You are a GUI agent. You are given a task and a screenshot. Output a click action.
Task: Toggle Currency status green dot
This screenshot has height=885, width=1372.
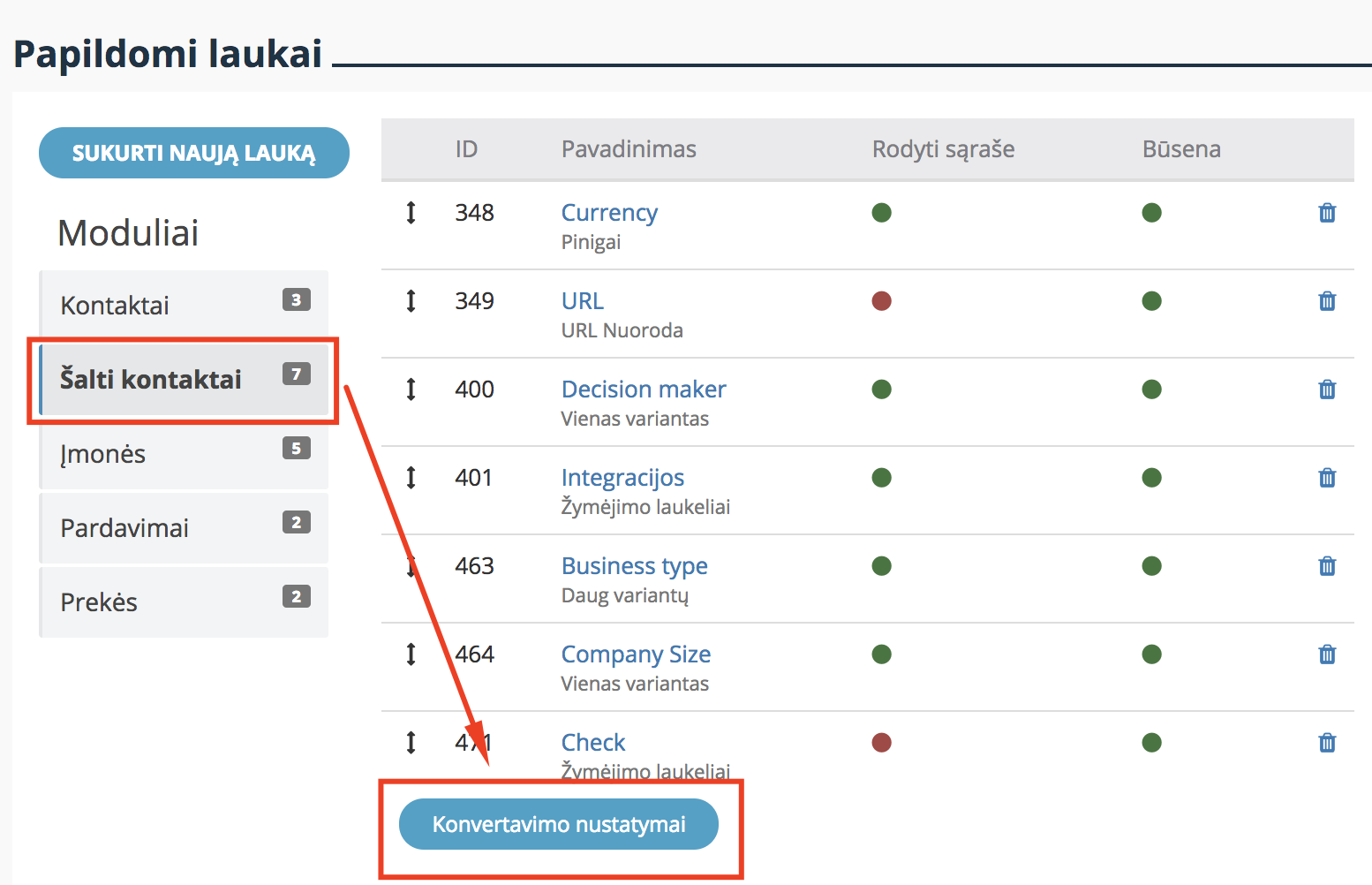1151,213
